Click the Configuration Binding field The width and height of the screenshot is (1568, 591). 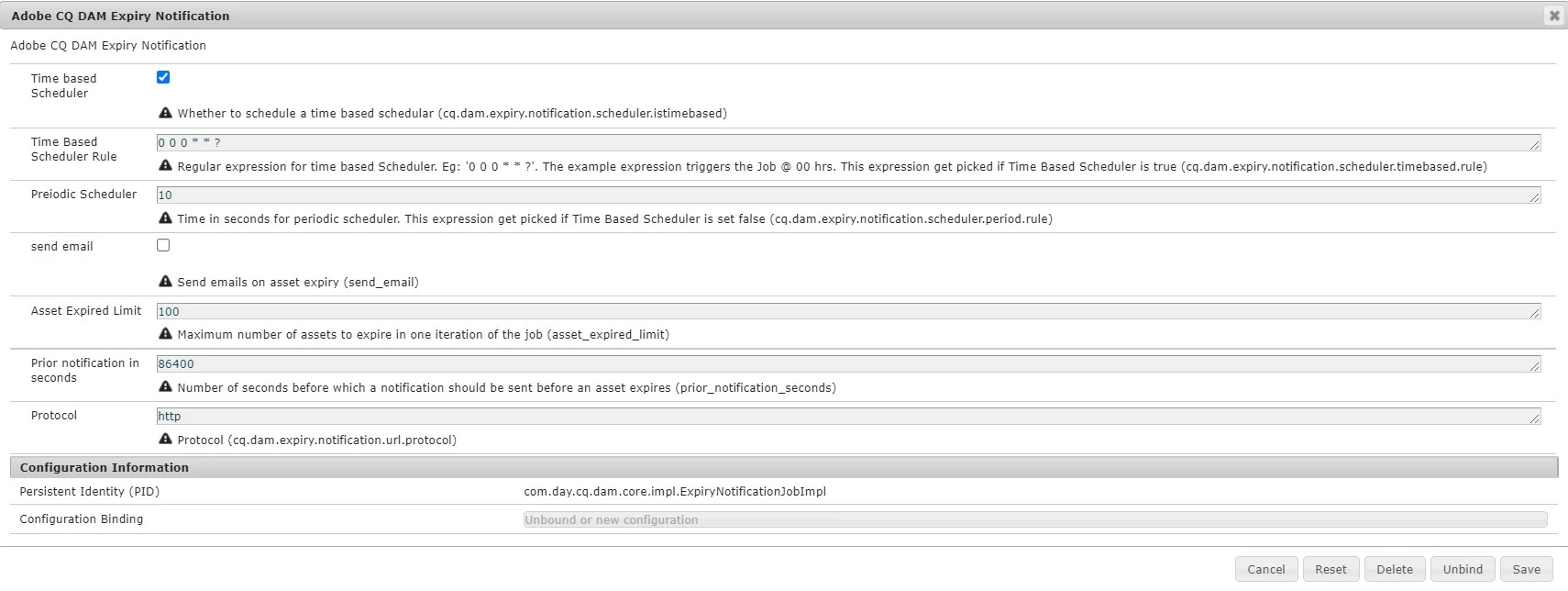(1034, 519)
